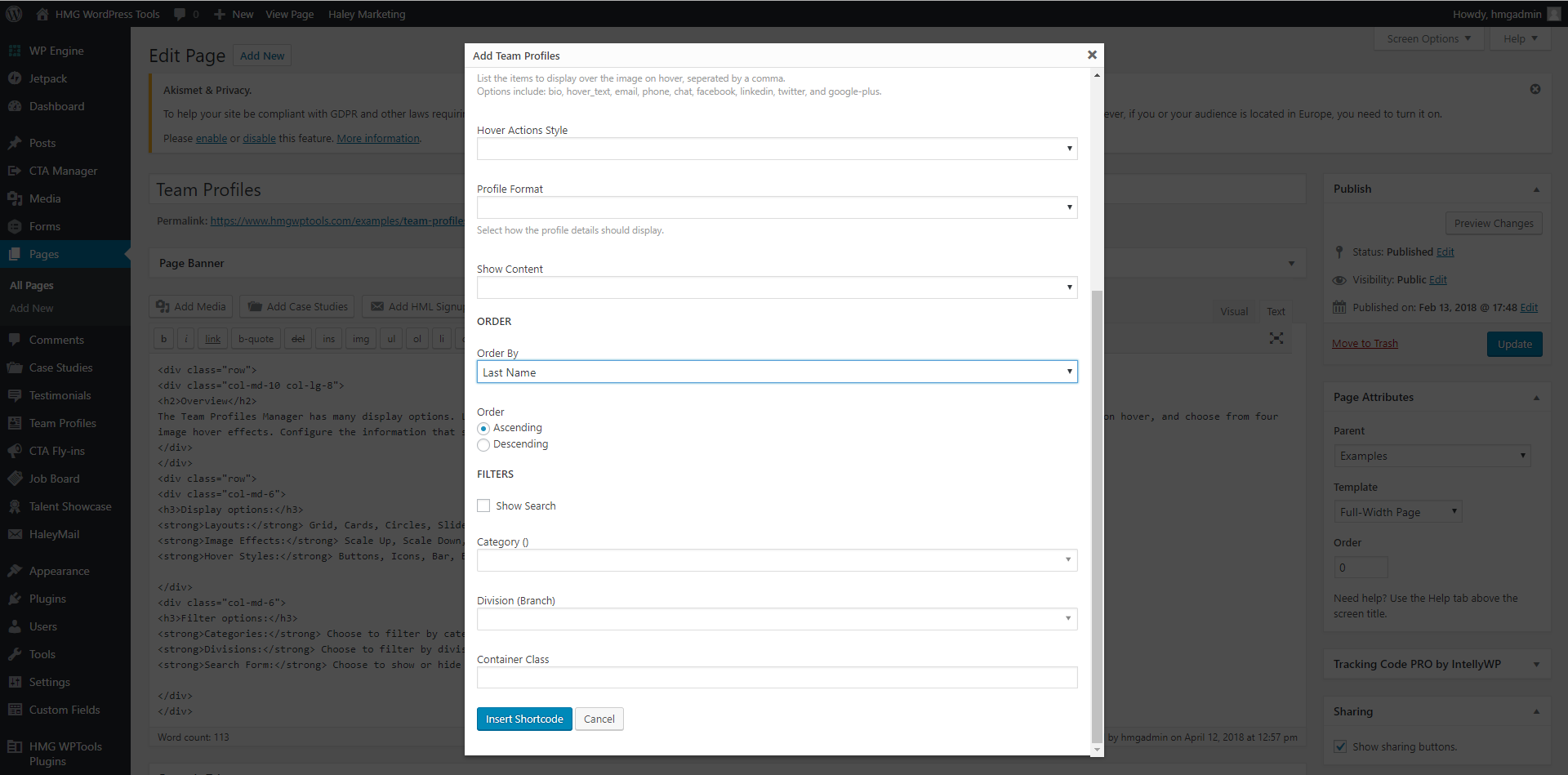Switch editor to Text tab
The image size is (1568, 775).
point(1276,311)
